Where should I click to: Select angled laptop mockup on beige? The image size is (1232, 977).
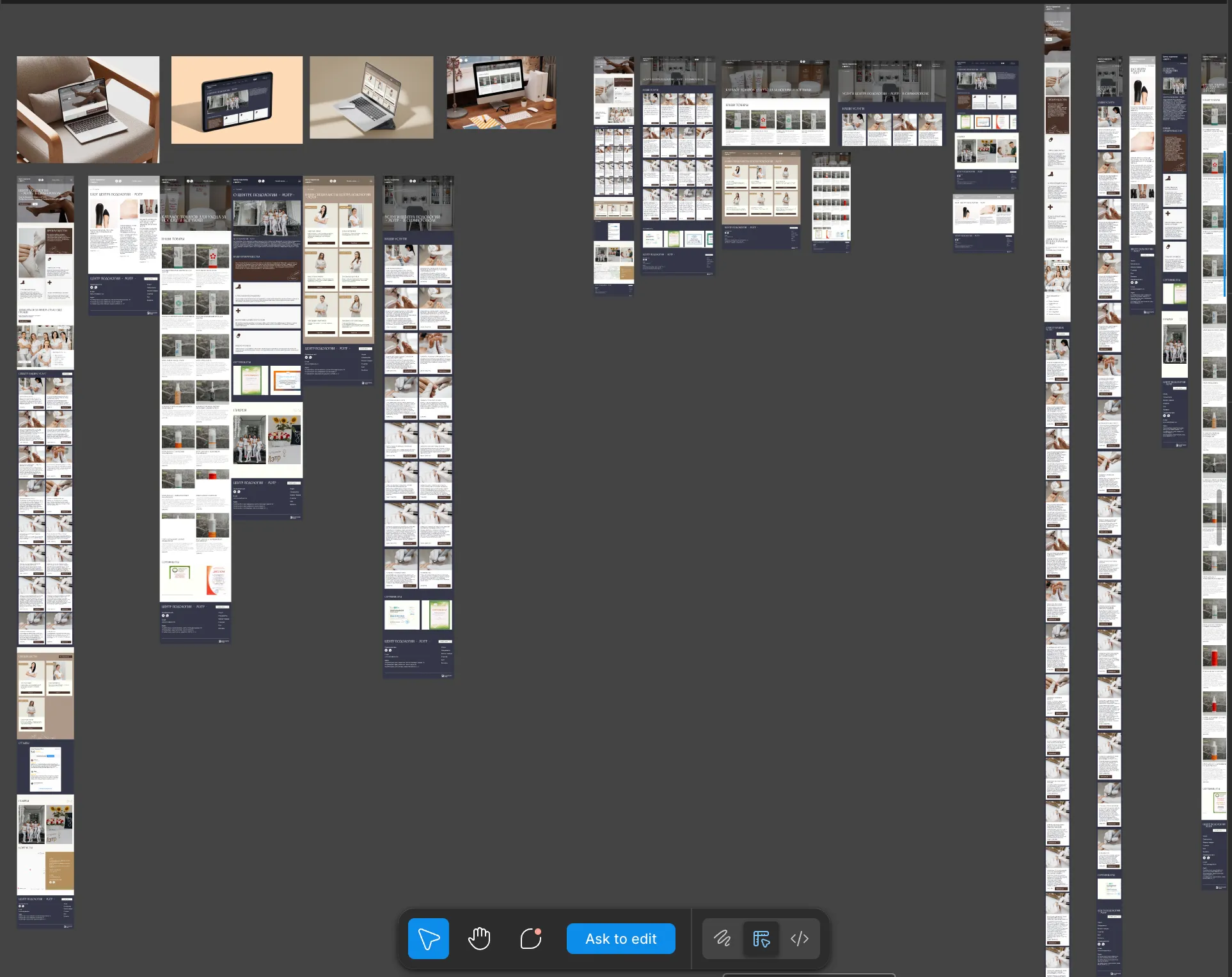pos(371,97)
